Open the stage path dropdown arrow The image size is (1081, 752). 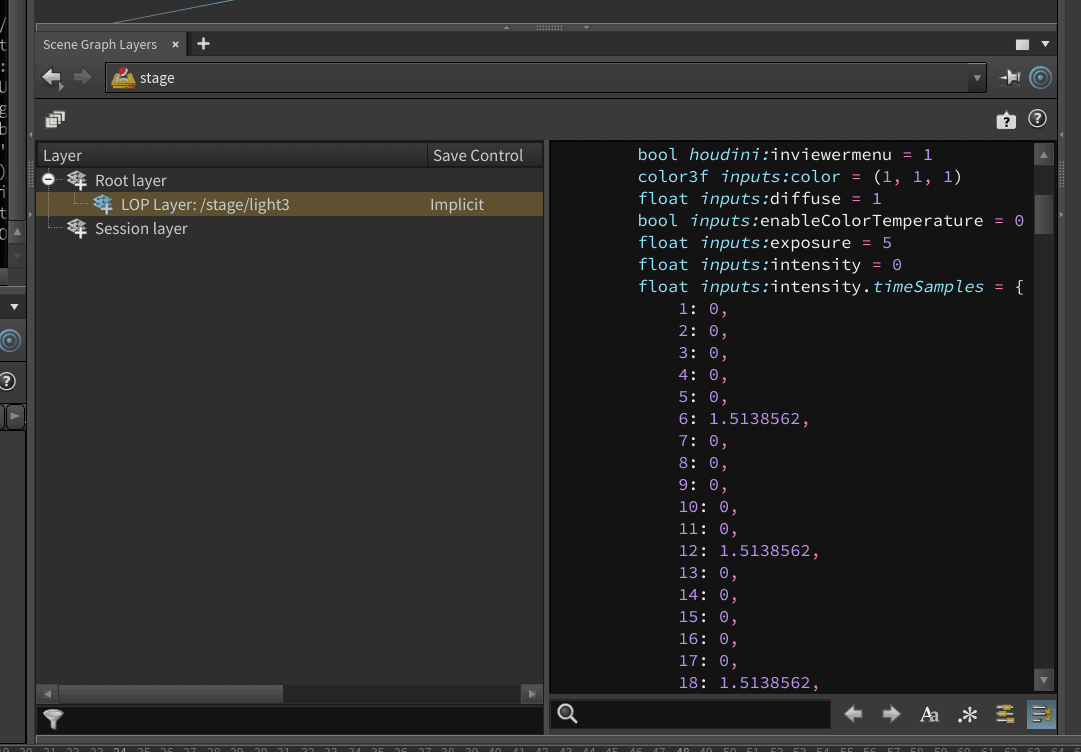977,78
